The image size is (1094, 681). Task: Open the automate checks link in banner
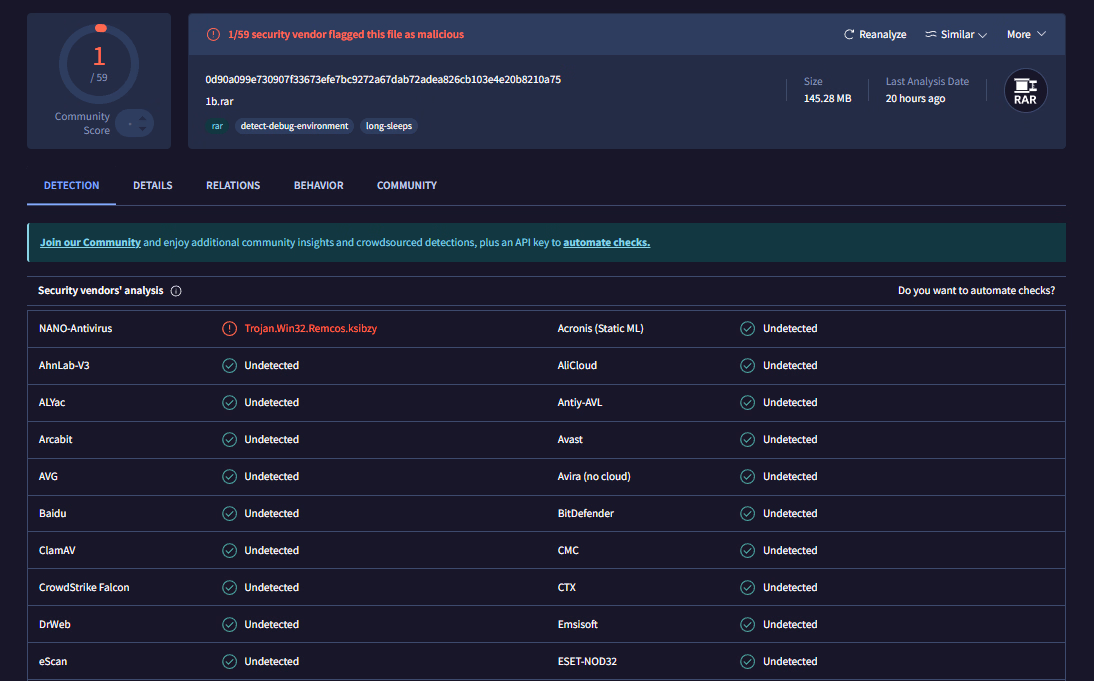pyautogui.click(x=606, y=243)
